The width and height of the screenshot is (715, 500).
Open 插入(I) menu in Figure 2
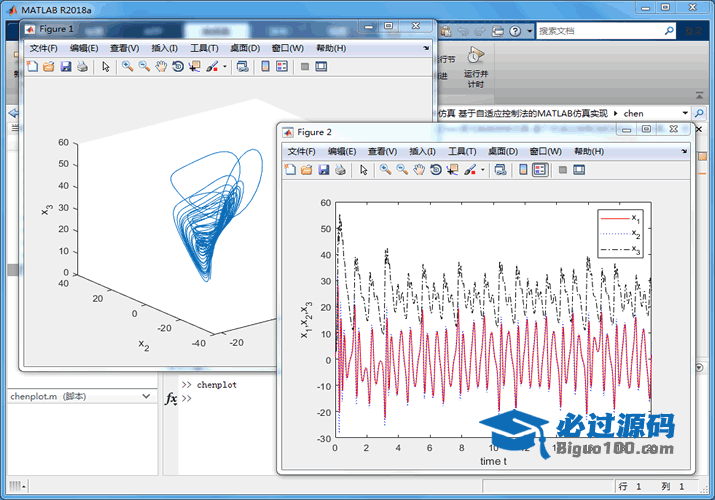[x=422, y=151]
